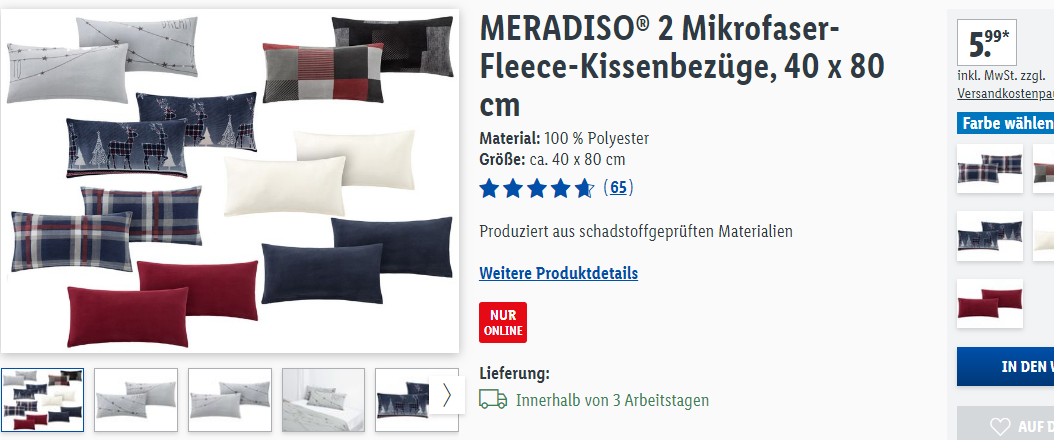Choose the grey-red patchwork color swatch
The width and height of the screenshot is (1054, 440).
[x=1043, y=169]
